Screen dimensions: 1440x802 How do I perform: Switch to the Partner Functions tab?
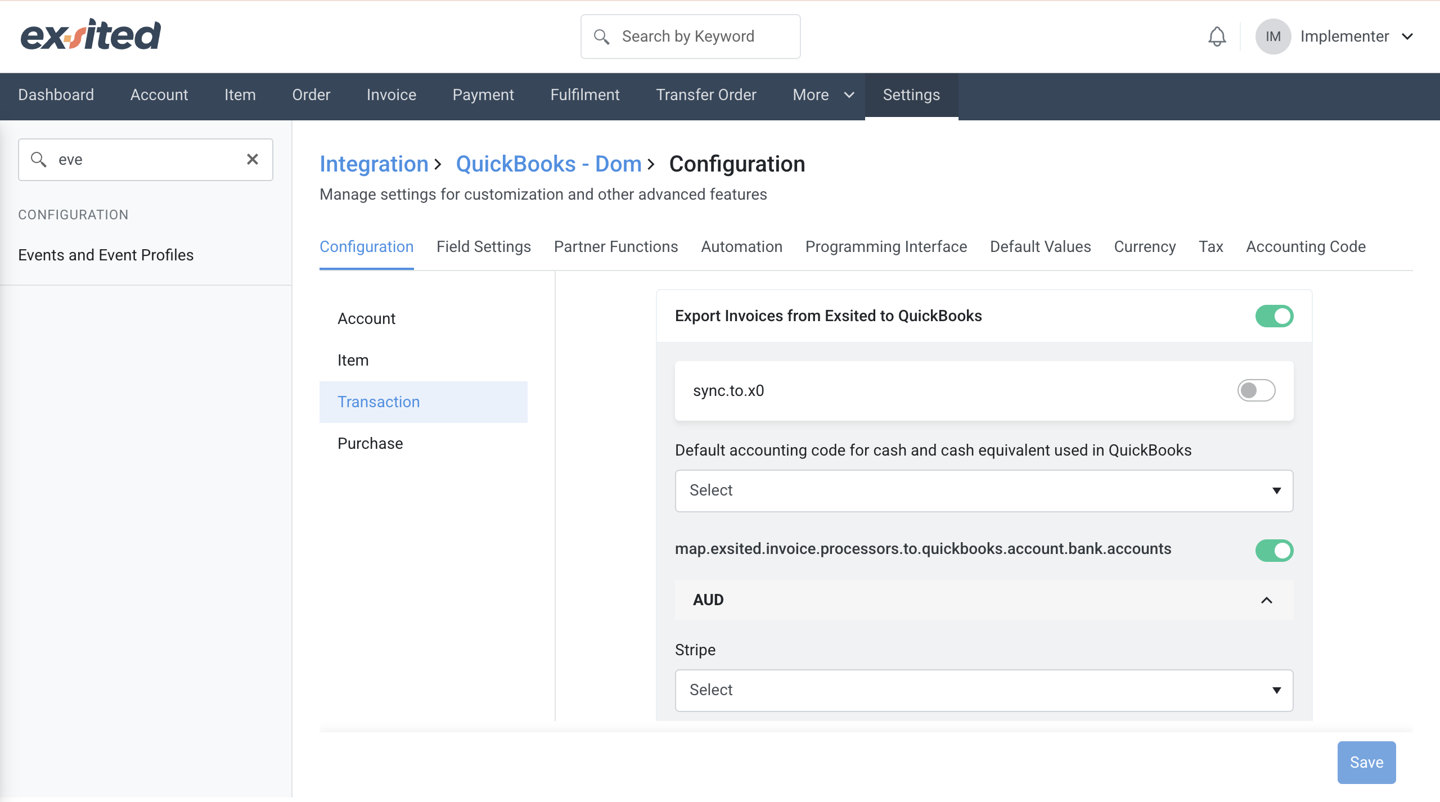pyautogui.click(x=616, y=247)
